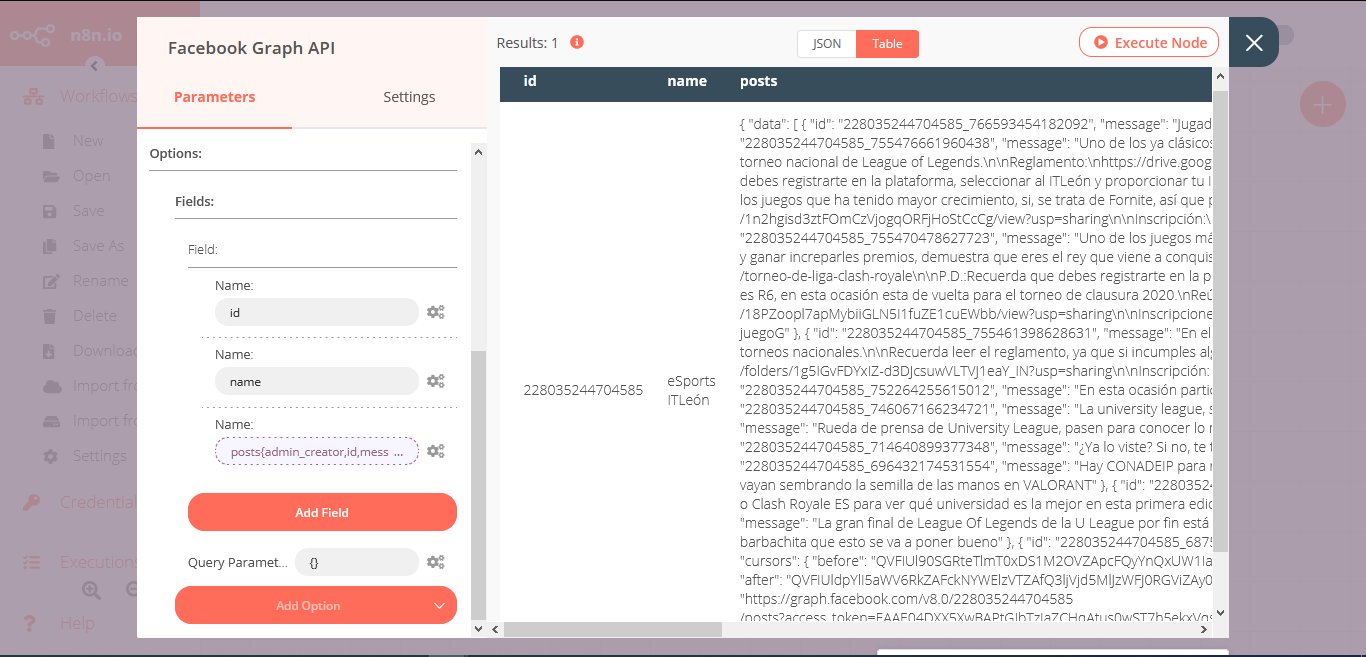This screenshot has height=657, width=1366.
Task: Click the workflow Settings cog icon
Action: [x=50, y=456]
